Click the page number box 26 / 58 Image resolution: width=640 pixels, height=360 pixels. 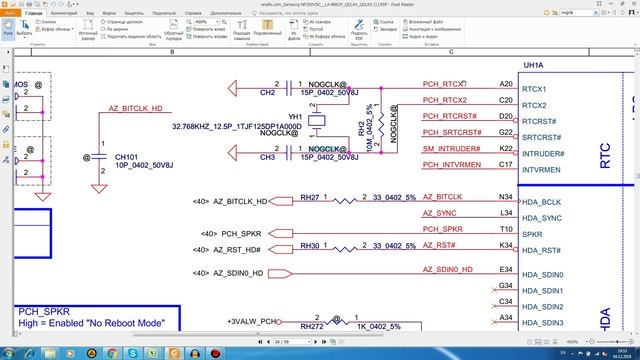[292, 342]
